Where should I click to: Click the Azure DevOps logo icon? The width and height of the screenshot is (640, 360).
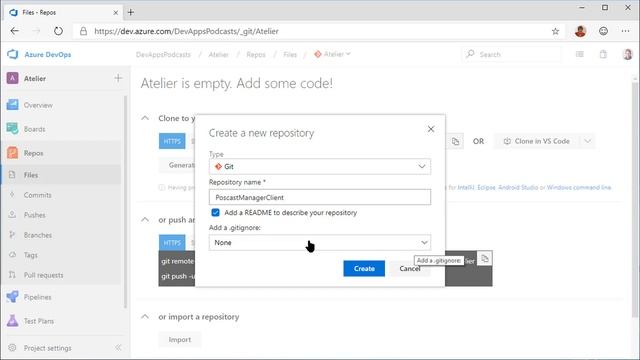(x=13, y=54)
